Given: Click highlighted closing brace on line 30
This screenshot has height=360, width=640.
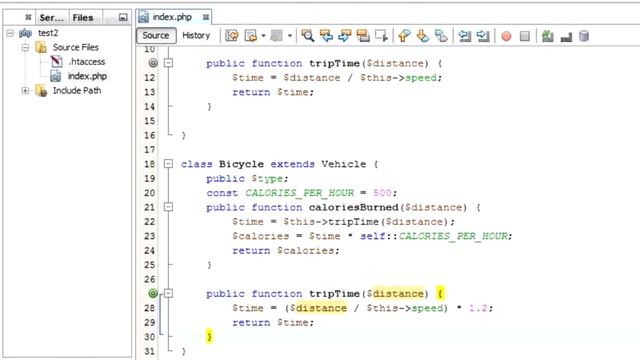Looking at the screenshot, I should coord(209,337).
